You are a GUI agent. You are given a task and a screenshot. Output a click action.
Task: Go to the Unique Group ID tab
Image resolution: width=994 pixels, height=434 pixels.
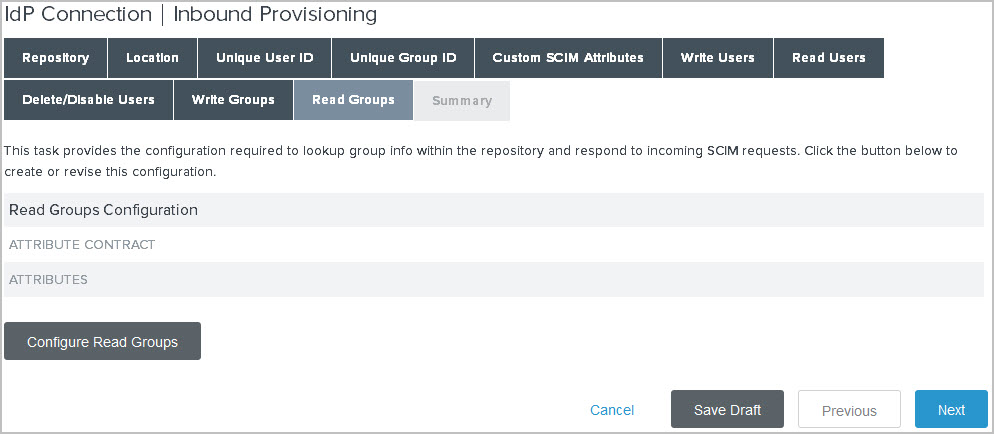[403, 58]
